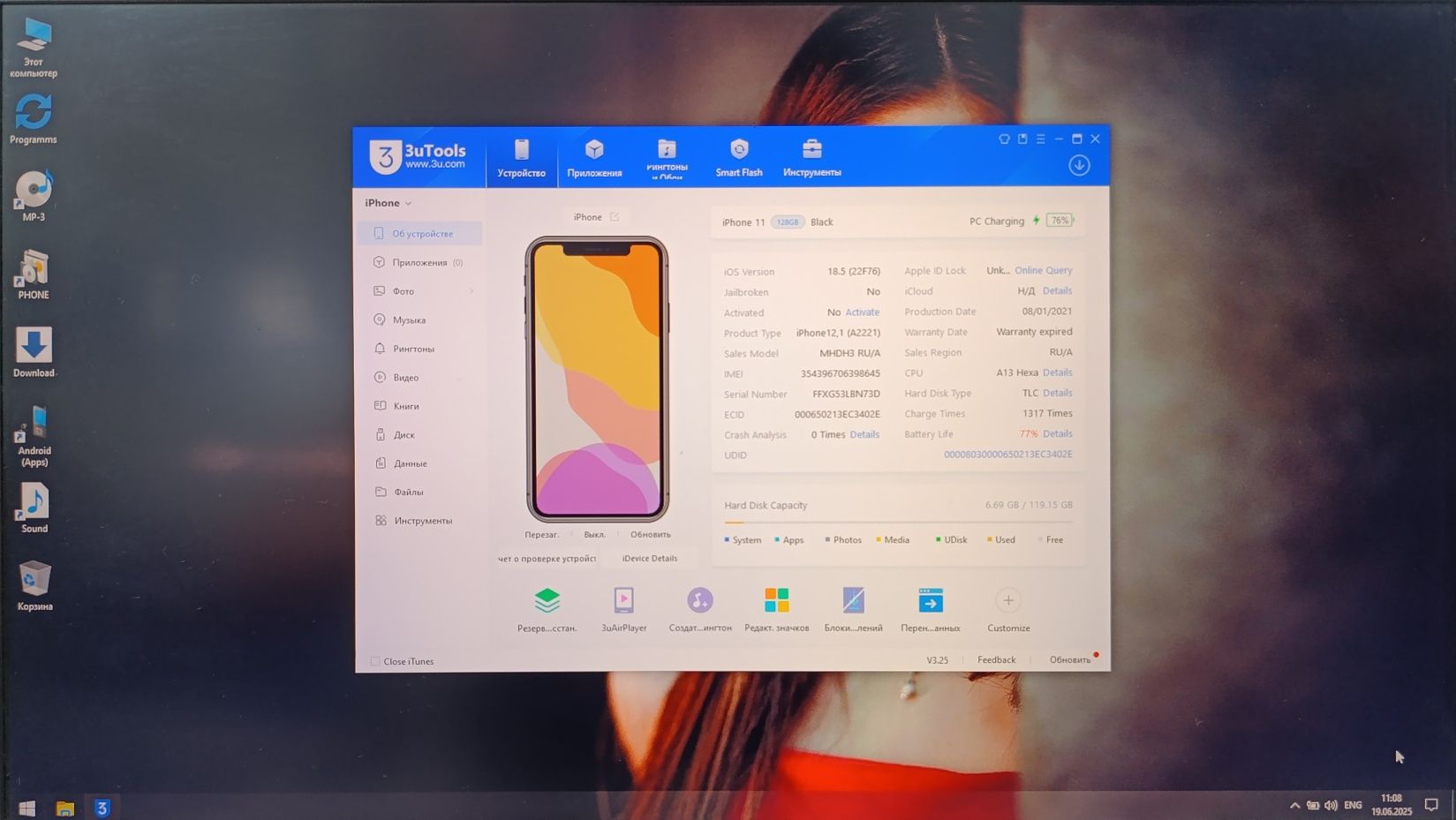The height and width of the screenshot is (820, 1456).
Task: Open iCloud Details link
Action: [1057, 290]
